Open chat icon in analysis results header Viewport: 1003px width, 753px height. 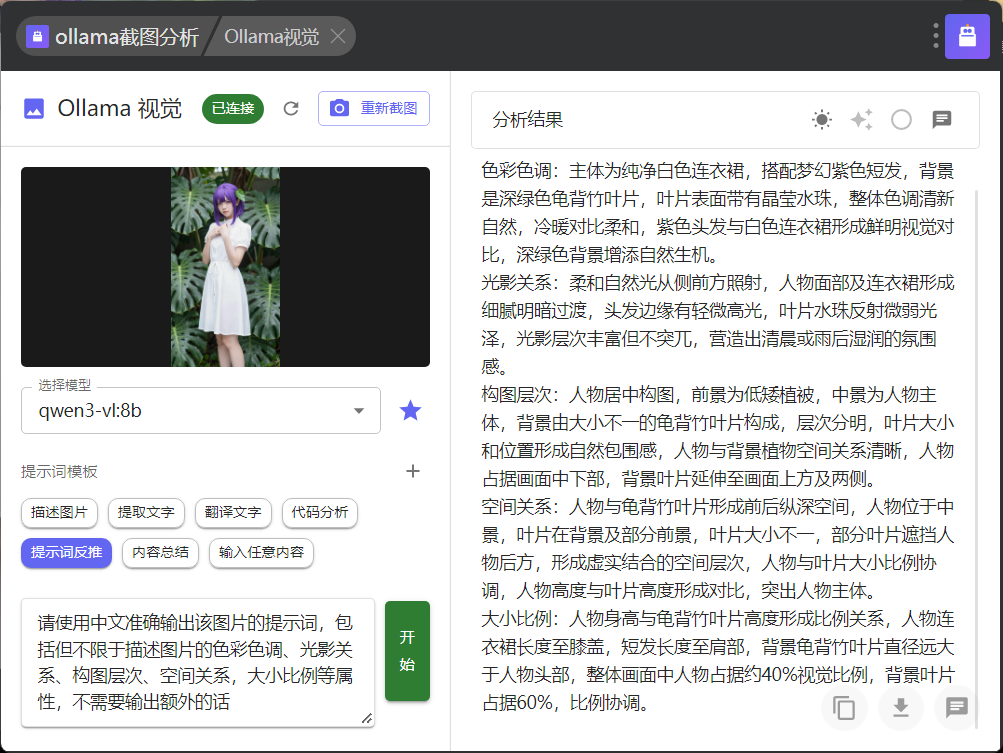pyautogui.click(x=941, y=120)
